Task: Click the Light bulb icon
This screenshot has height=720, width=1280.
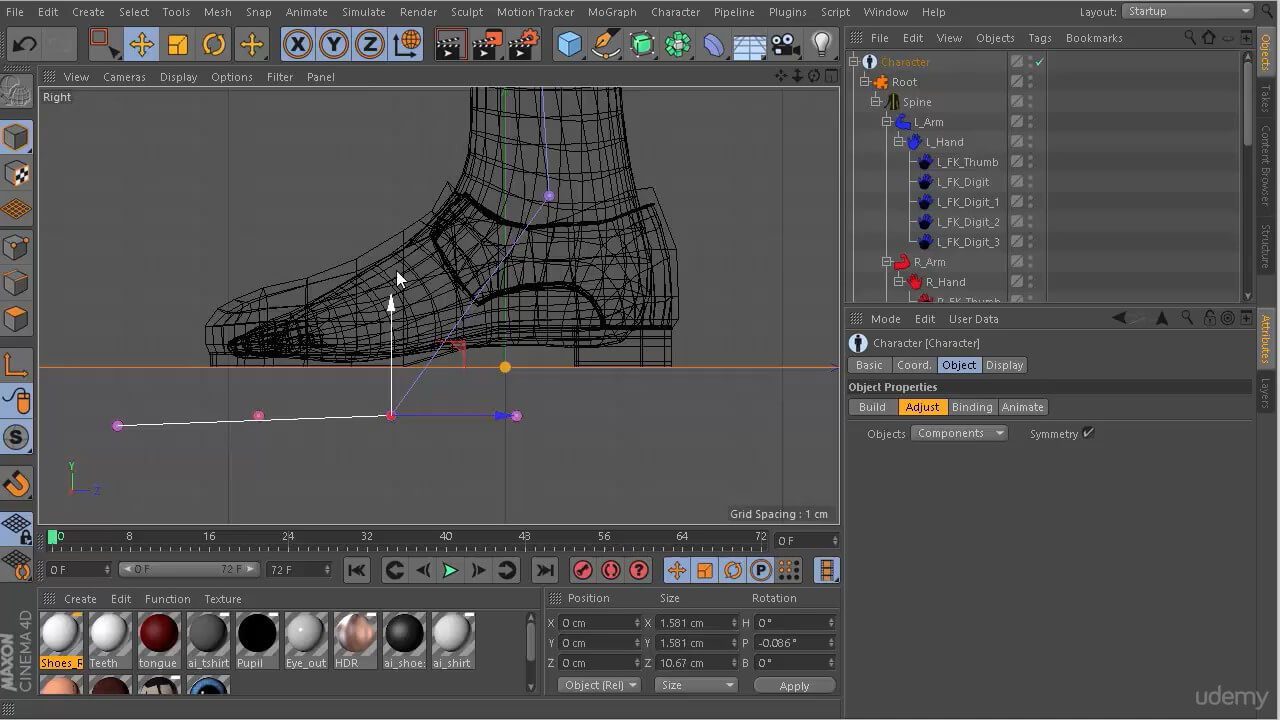Action: [821, 44]
